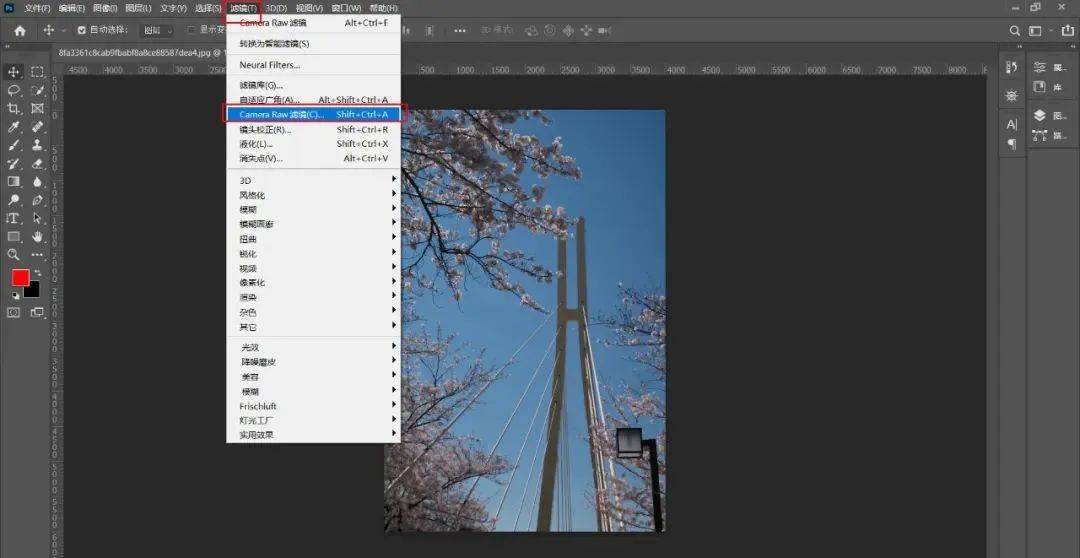Reset default foreground and background colors
Screen dimensions: 1080x558
15,295
